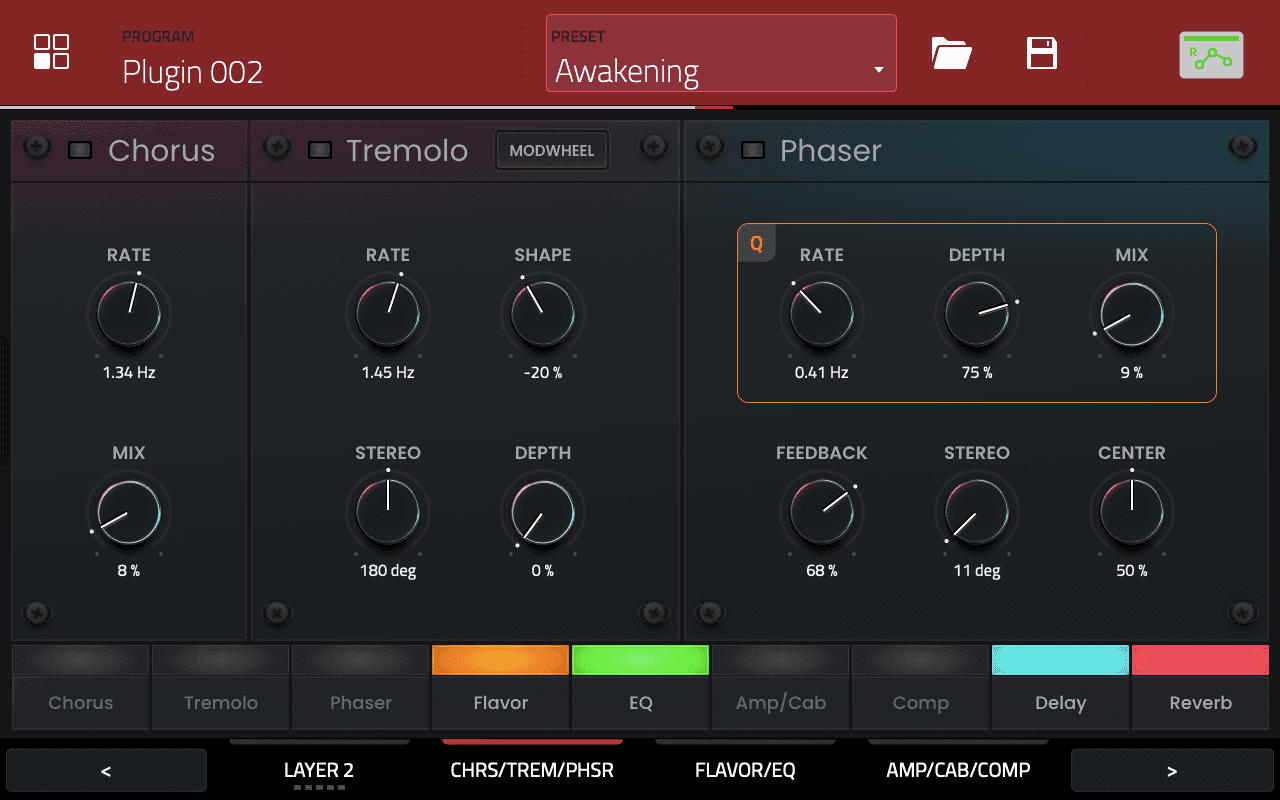Image resolution: width=1280 pixels, height=800 pixels.
Task: Select the LAYER 2 tab
Action: pos(319,770)
